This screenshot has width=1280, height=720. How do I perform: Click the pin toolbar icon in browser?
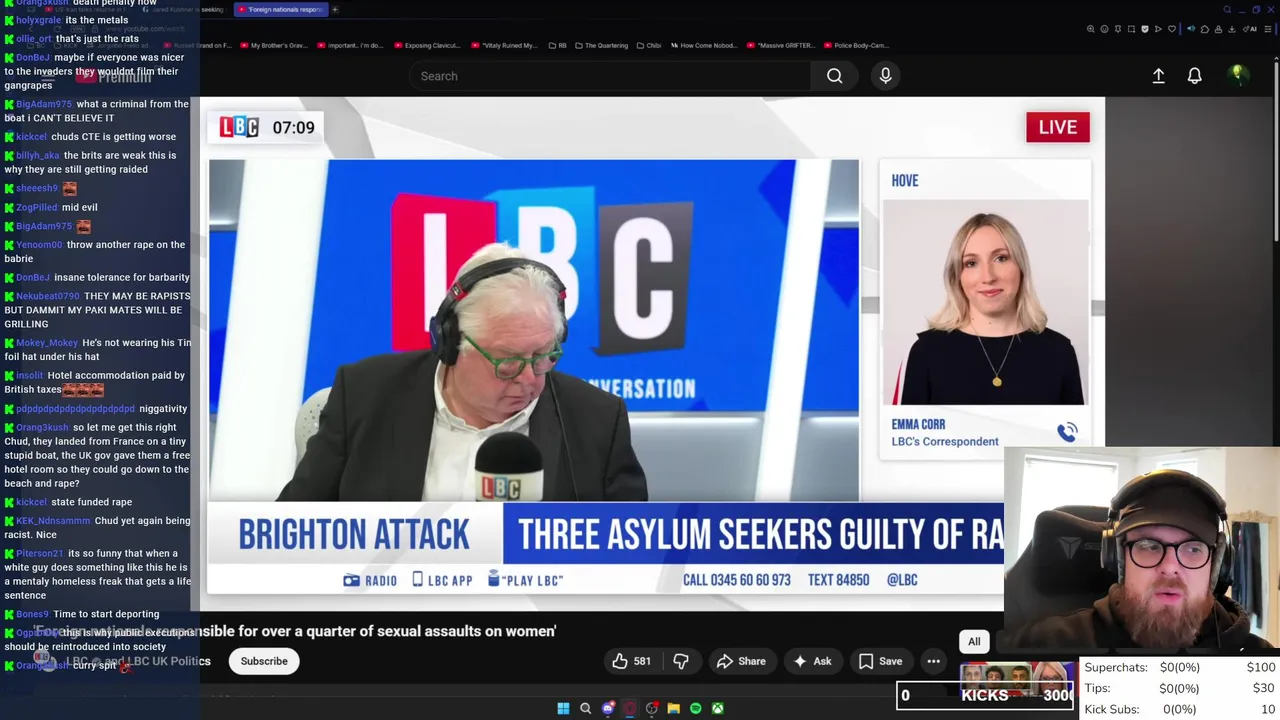click(x=1118, y=29)
